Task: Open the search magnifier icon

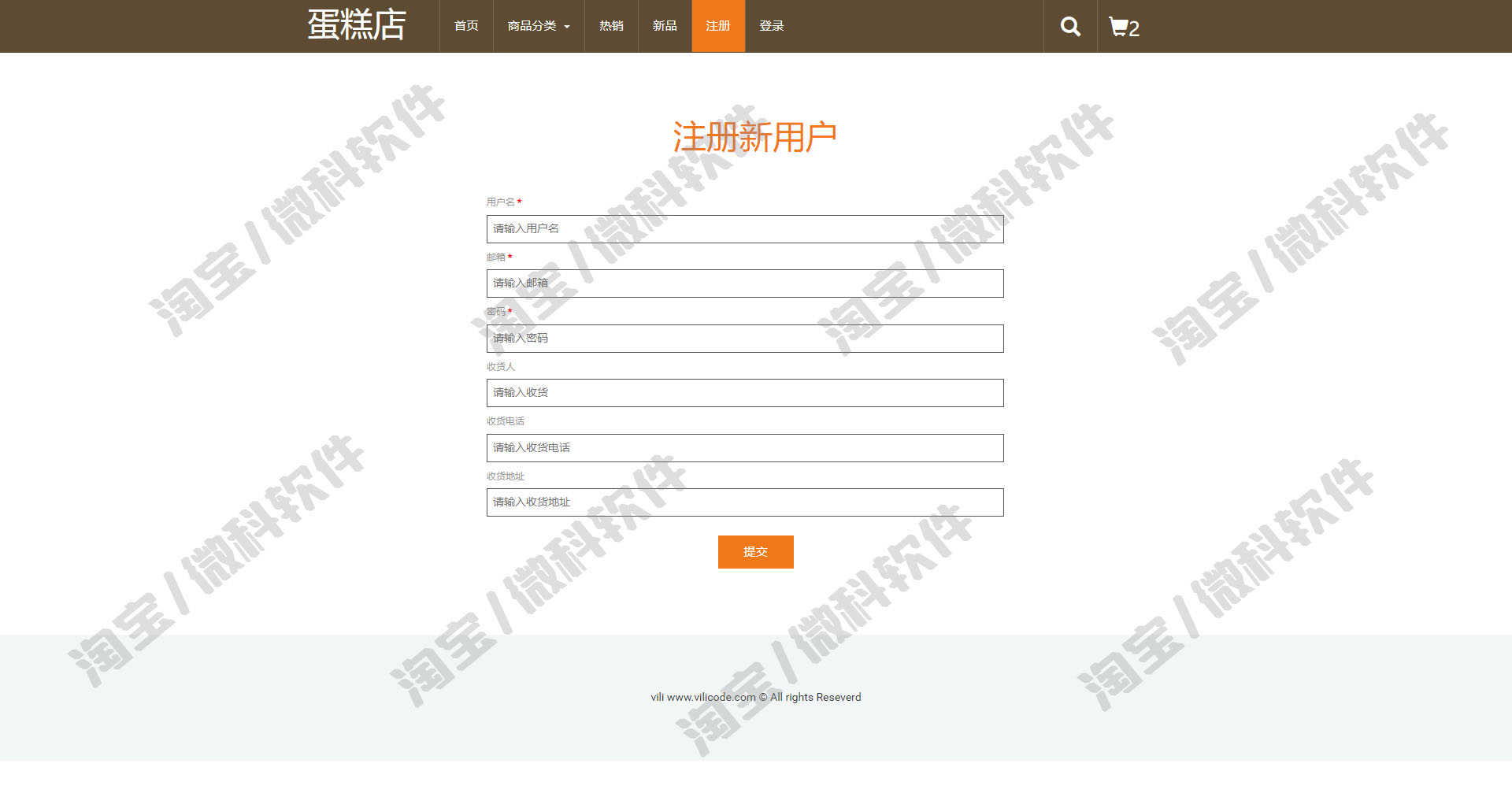Action: [1070, 26]
